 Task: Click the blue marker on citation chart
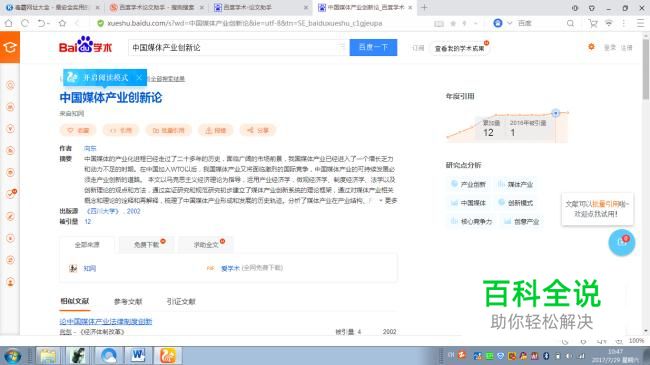point(555,113)
